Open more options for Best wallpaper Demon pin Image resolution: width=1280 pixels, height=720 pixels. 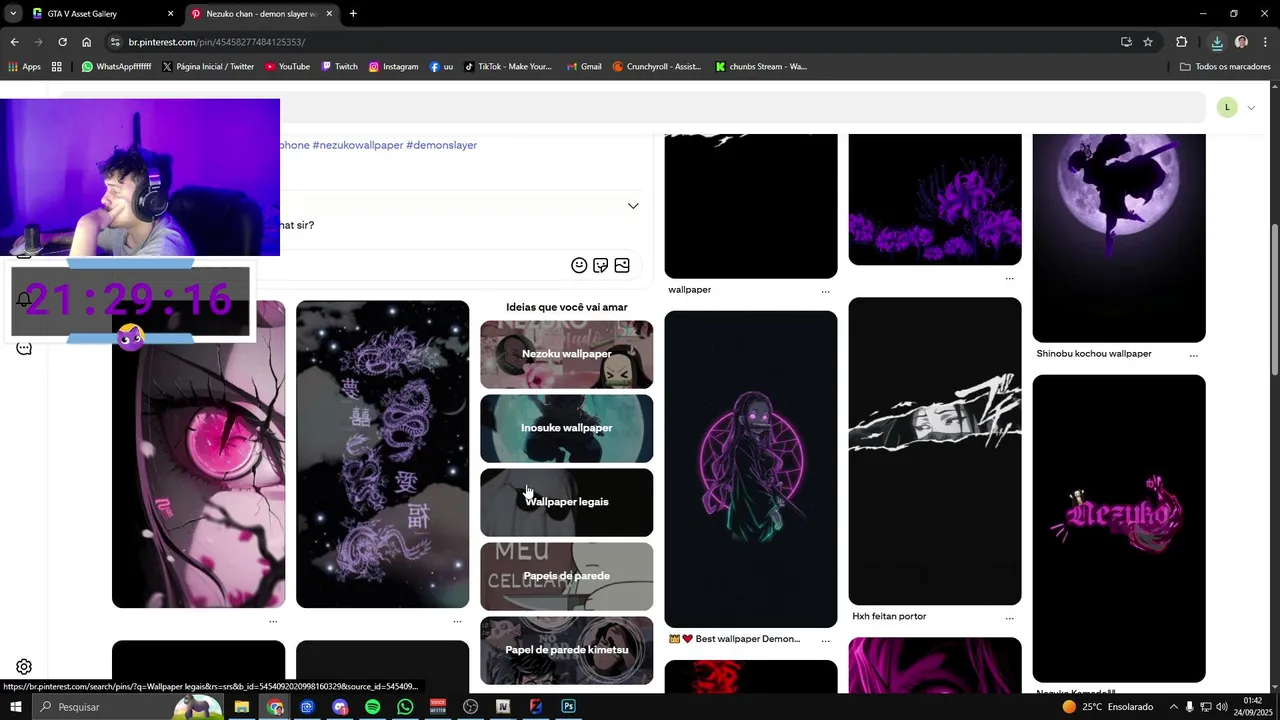[x=825, y=640]
